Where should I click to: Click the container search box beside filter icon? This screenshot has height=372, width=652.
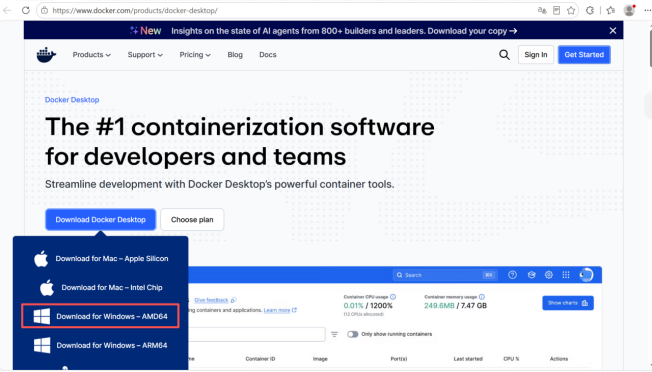(257, 334)
